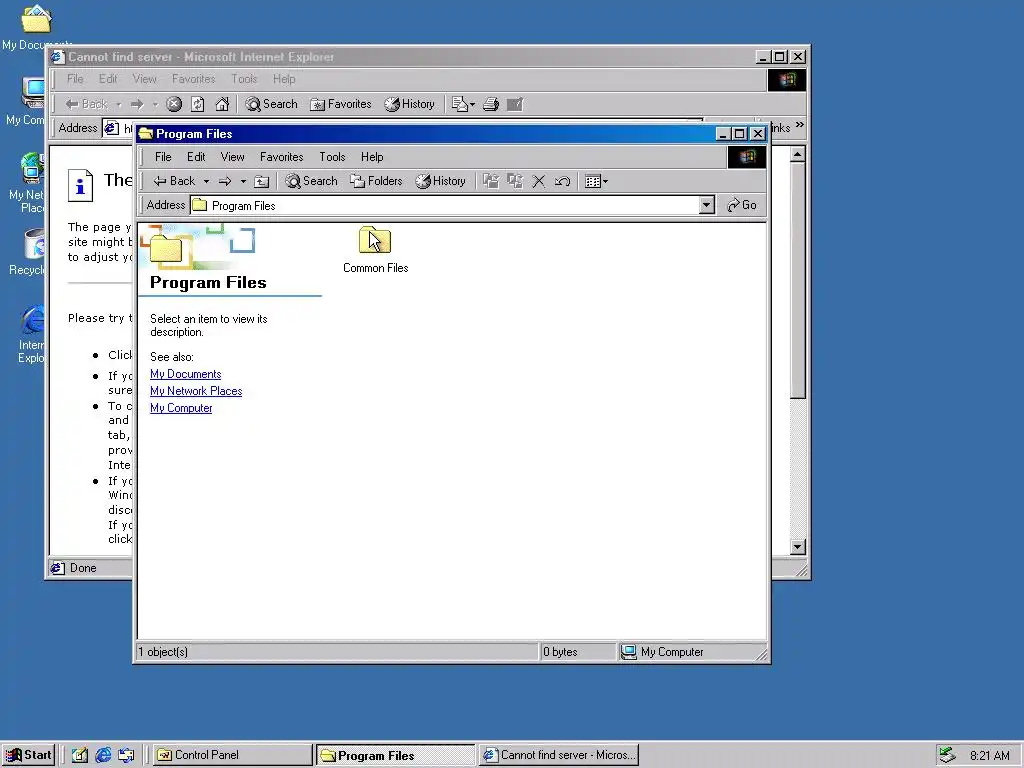Open View menu in Program Files window
Screen dimensions: 1024x768
[x=232, y=157]
